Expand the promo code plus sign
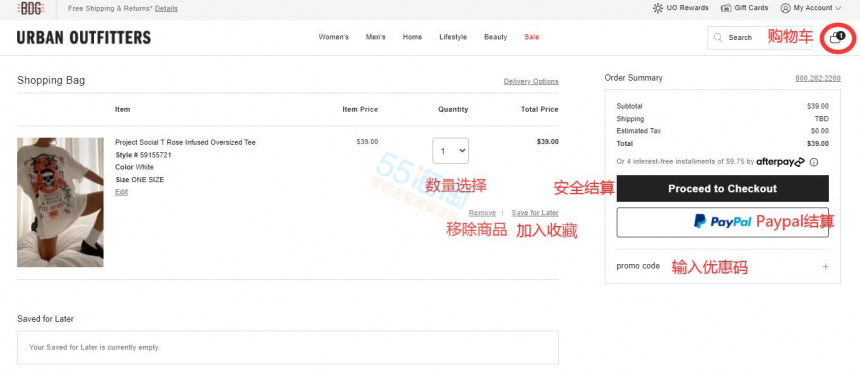Image resolution: width=860 pixels, height=370 pixels. (825, 266)
